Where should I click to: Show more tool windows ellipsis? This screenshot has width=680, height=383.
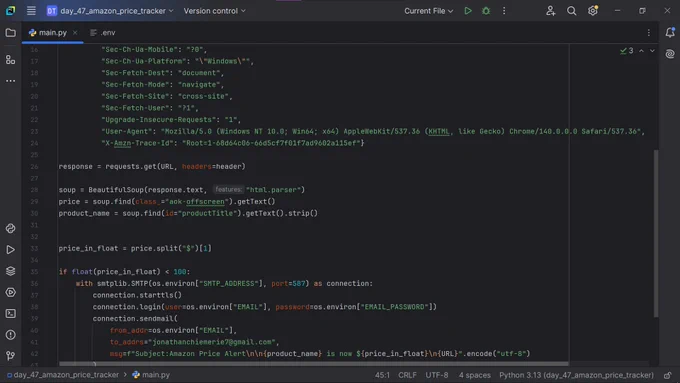(10, 81)
